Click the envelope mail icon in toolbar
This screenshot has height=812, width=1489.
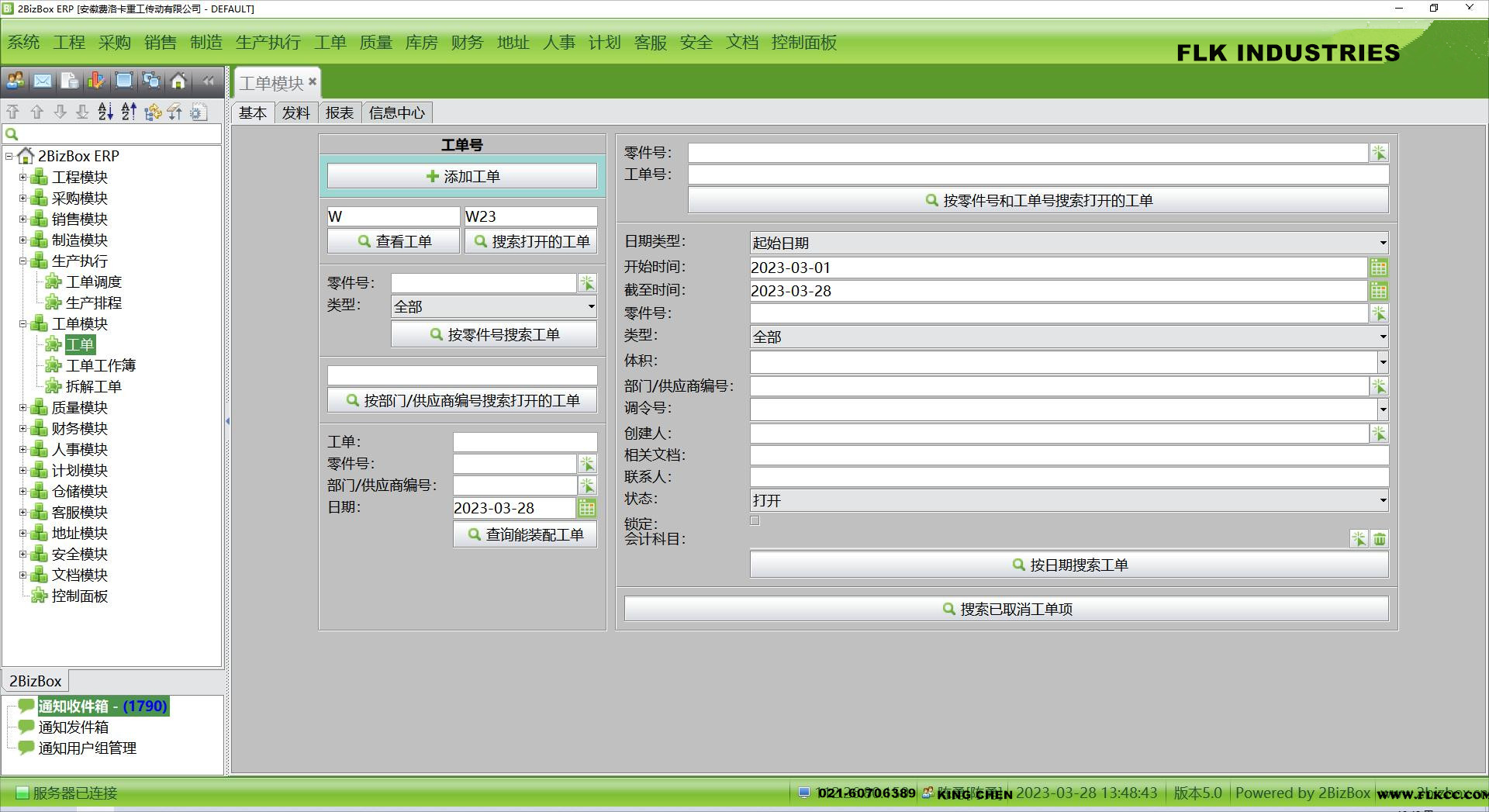[x=43, y=81]
